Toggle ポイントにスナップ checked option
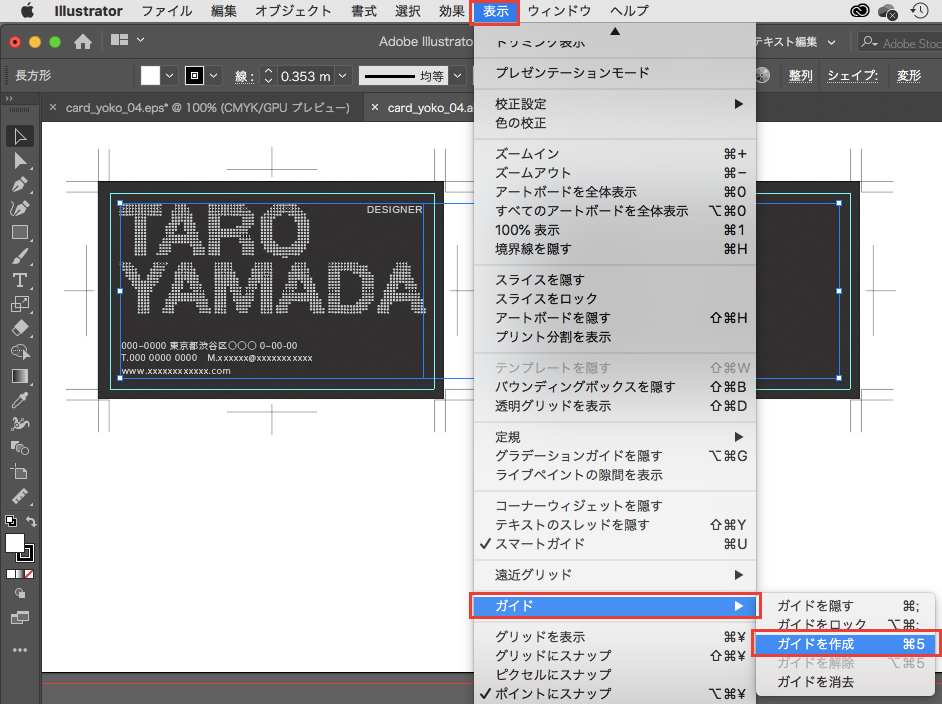Image resolution: width=942 pixels, height=704 pixels. coord(552,694)
